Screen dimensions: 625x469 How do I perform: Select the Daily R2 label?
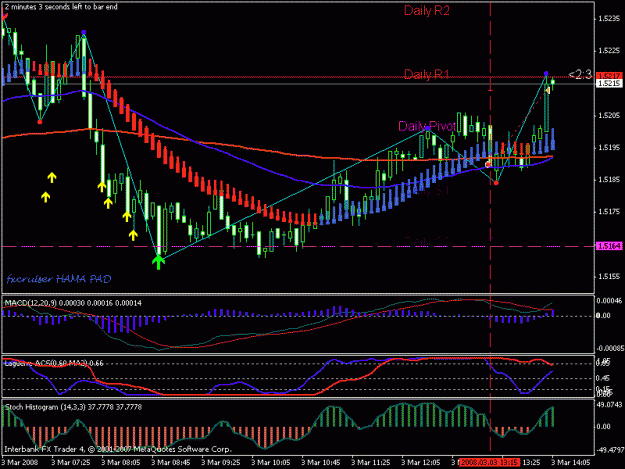426,10
